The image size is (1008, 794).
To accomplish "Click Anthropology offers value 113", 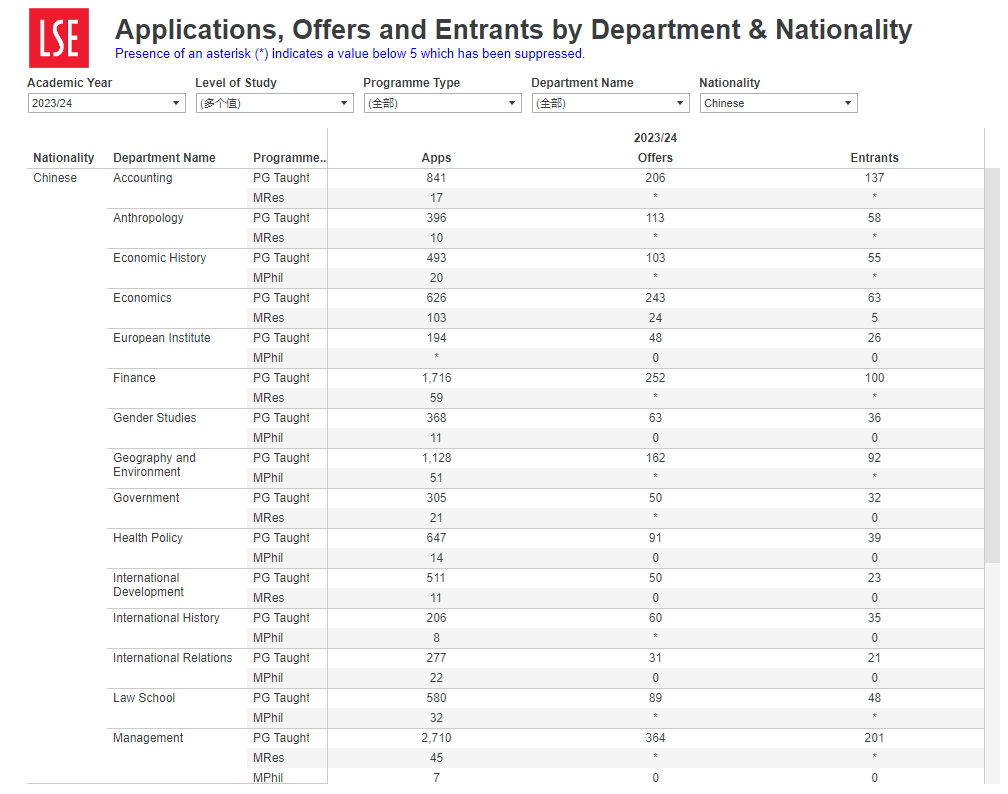I will tap(655, 217).
